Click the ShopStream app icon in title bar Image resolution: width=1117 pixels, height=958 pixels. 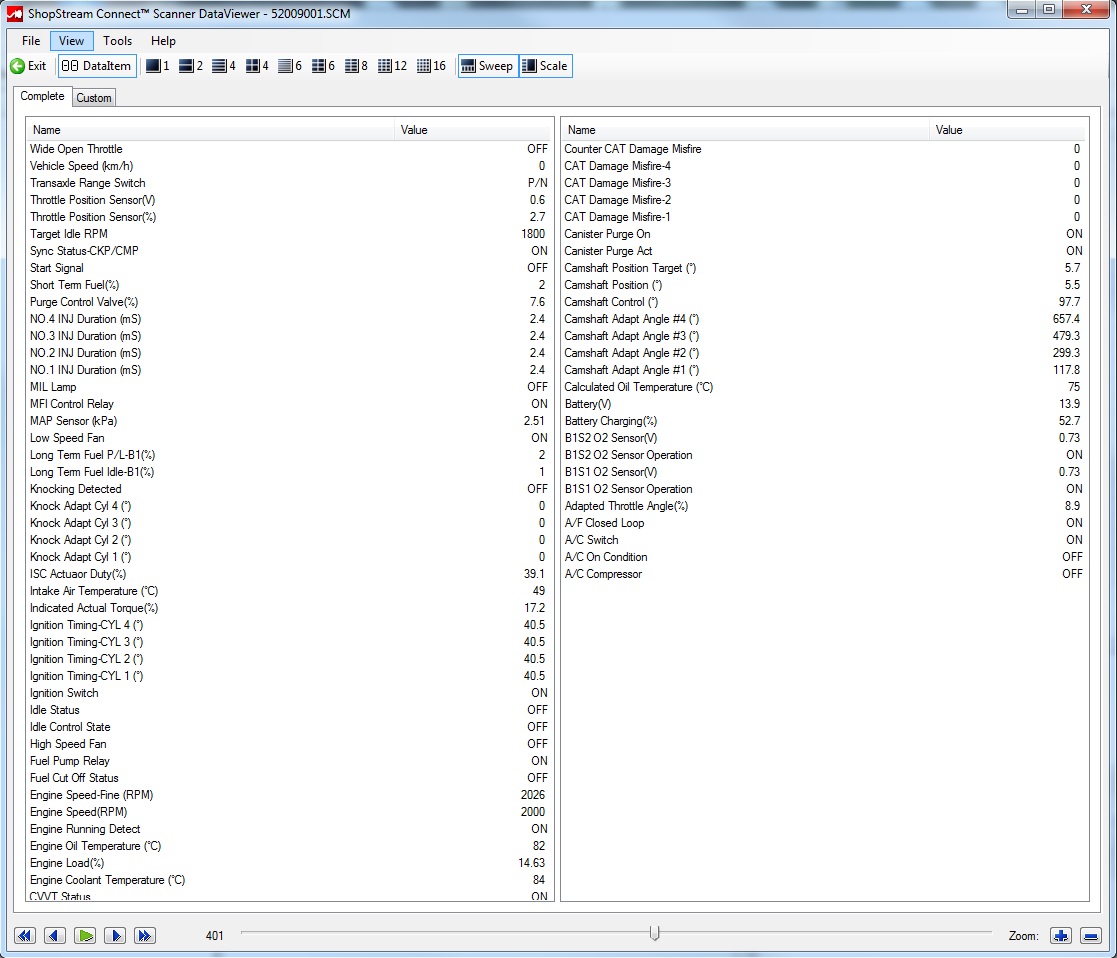(x=14, y=13)
